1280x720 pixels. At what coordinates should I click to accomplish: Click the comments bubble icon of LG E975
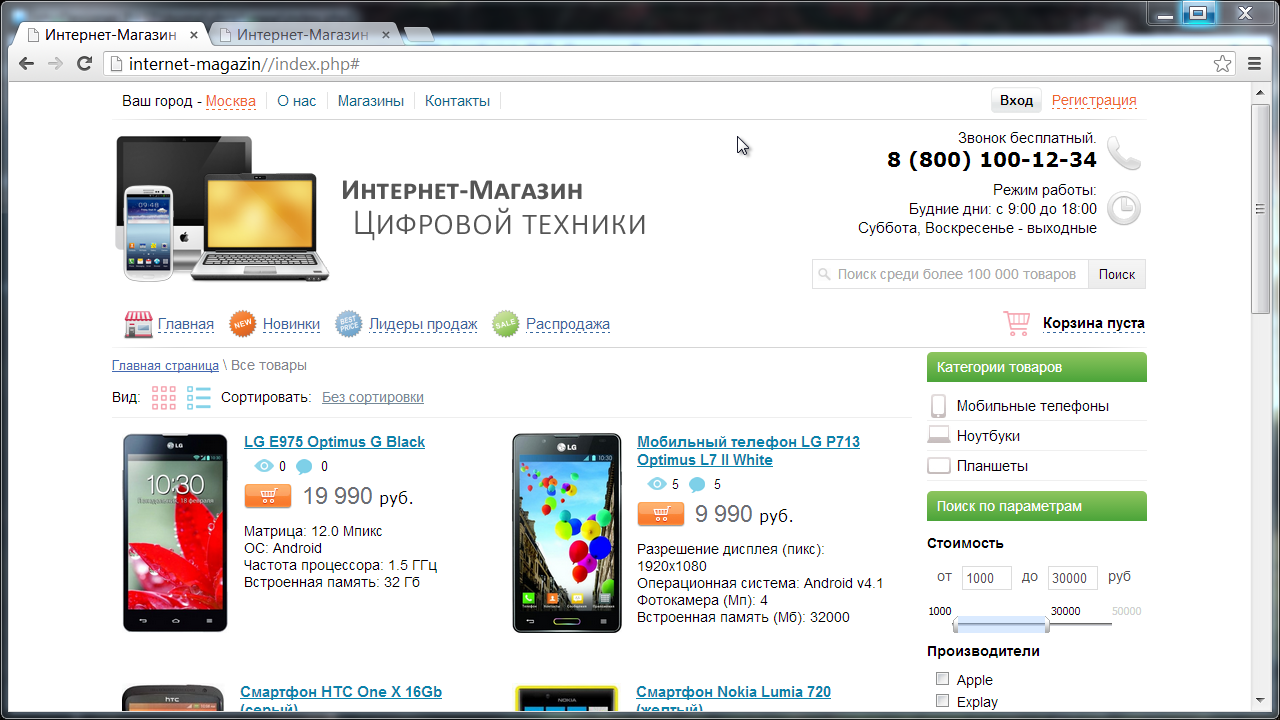(x=304, y=466)
